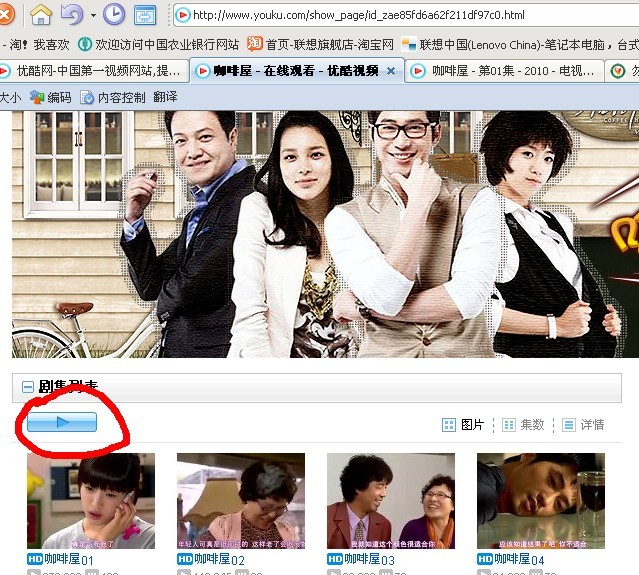Click the blue play button
The height and width of the screenshot is (575, 639).
pos(62,422)
